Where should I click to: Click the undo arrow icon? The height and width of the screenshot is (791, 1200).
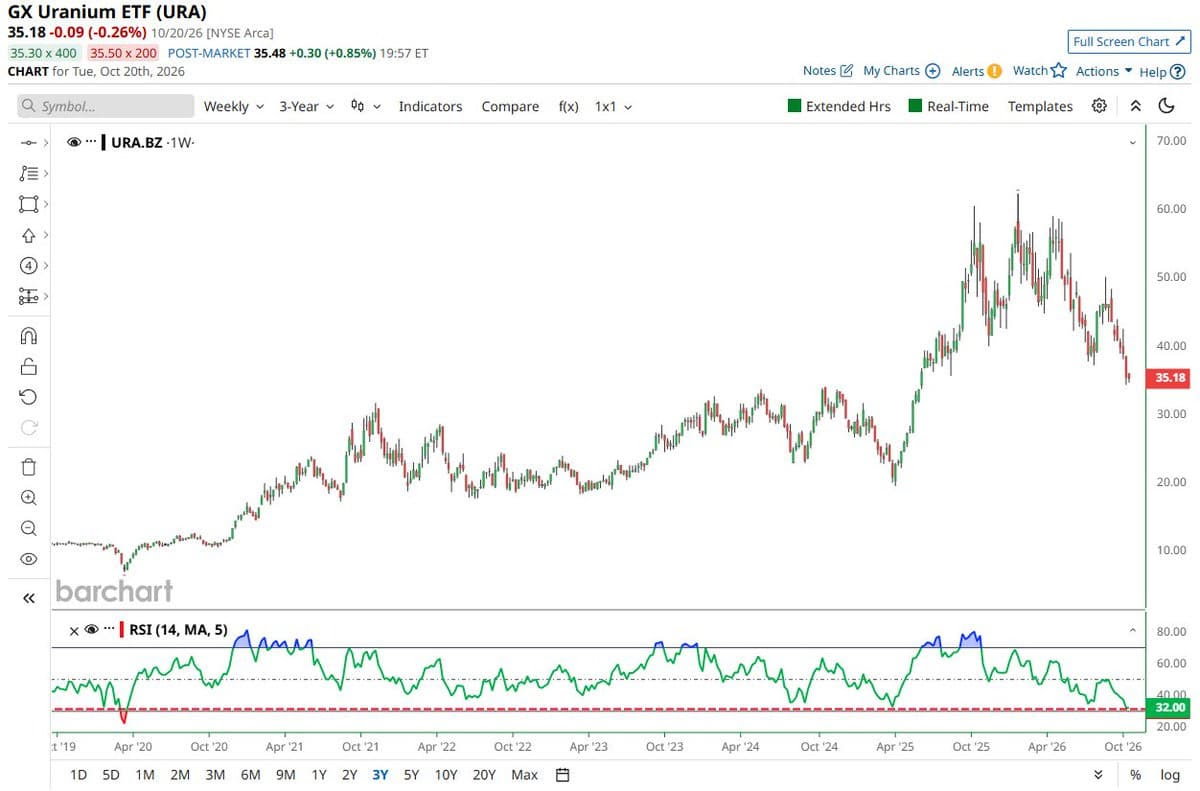tap(28, 397)
